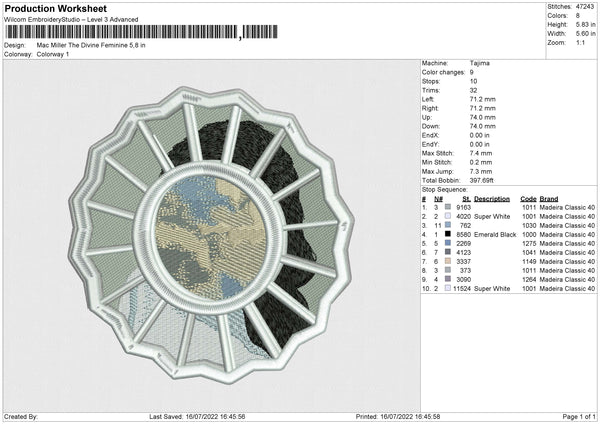
Task: Click the Stop Sequence heading
Action: (x=445, y=188)
